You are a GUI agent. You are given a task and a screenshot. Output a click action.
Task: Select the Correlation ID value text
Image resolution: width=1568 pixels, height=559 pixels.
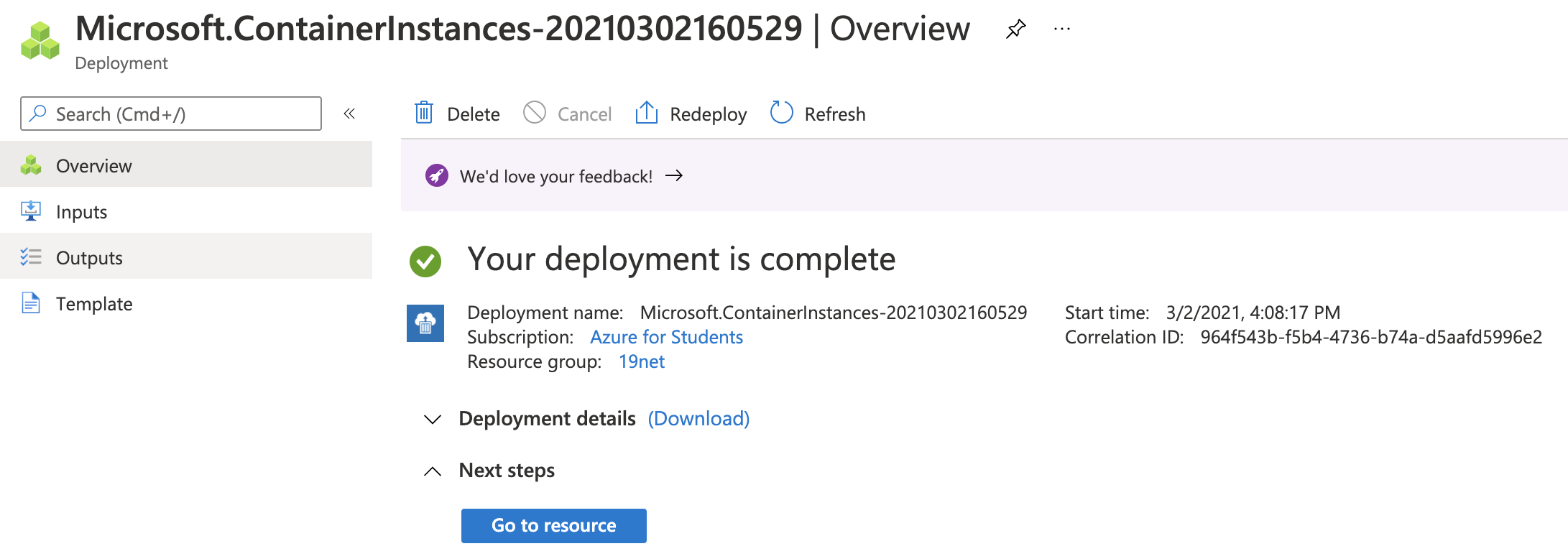click(x=1371, y=337)
